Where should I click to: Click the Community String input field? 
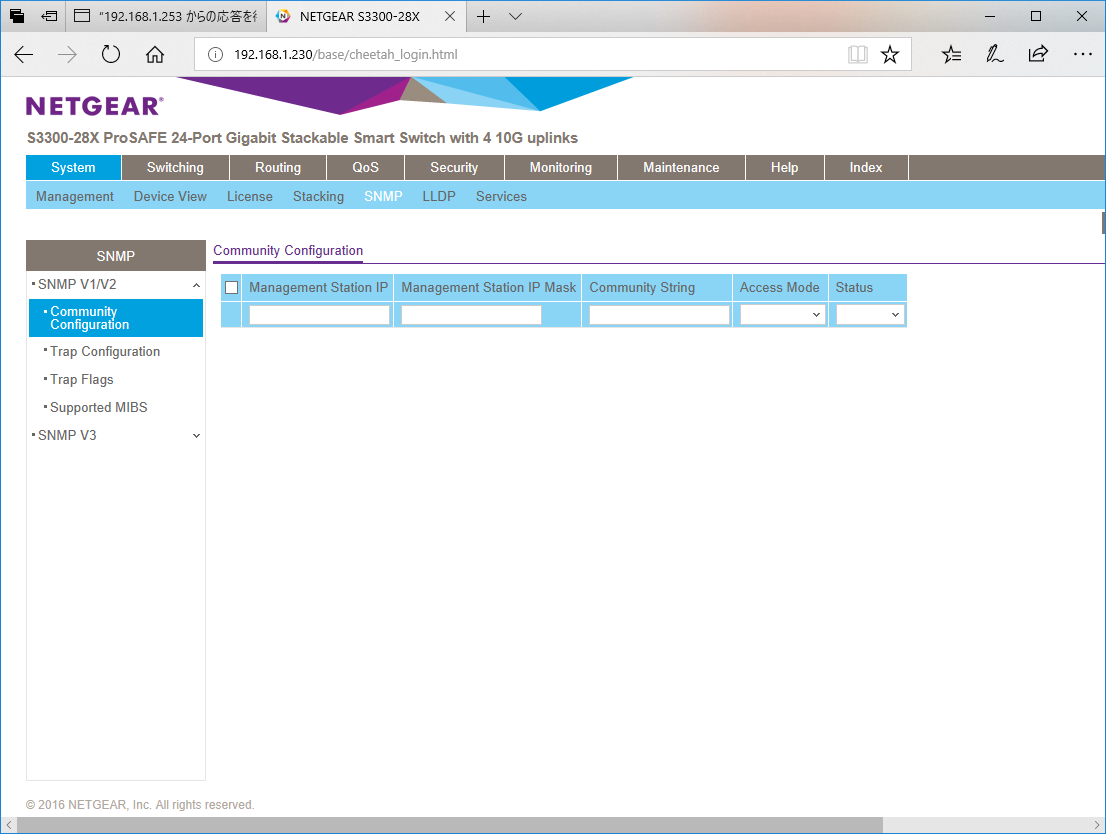660,315
